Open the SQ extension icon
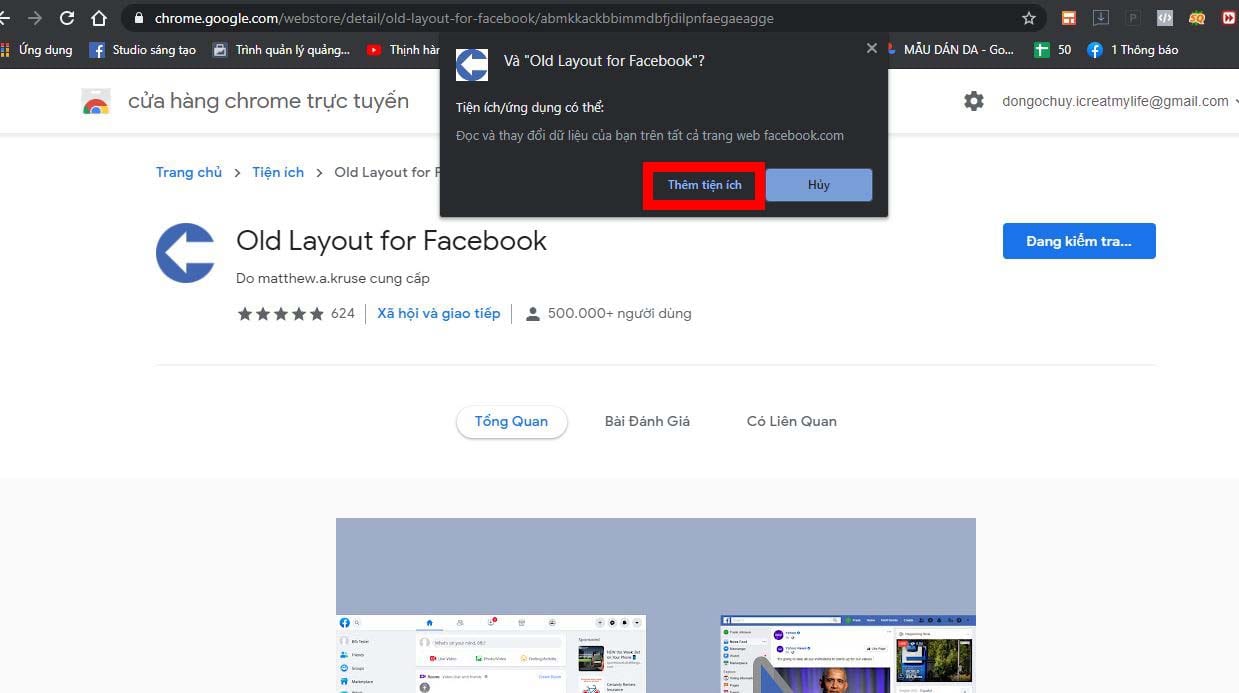This screenshot has height=693, width=1239. pyautogui.click(x=1197, y=17)
